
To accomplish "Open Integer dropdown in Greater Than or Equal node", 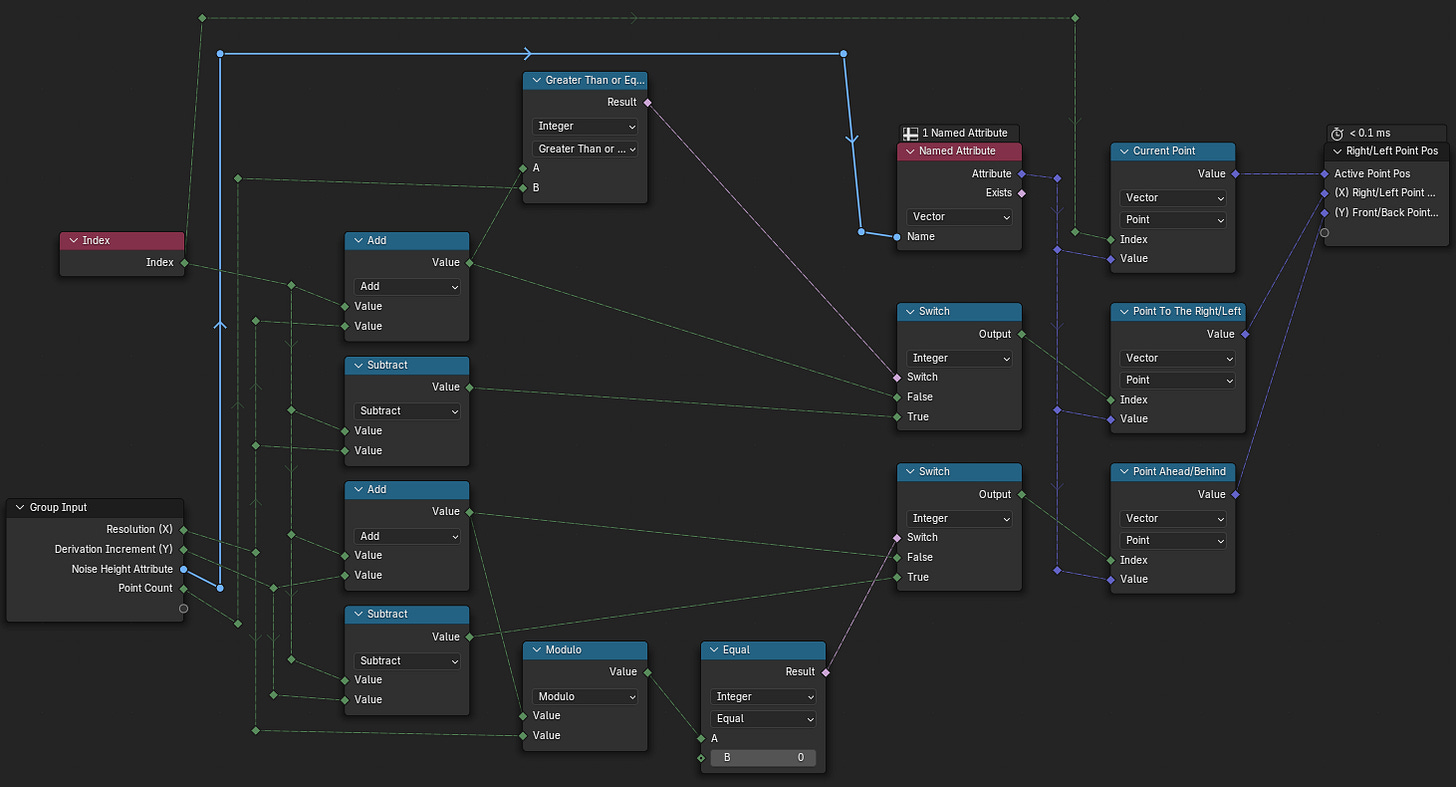I will [x=586, y=127].
